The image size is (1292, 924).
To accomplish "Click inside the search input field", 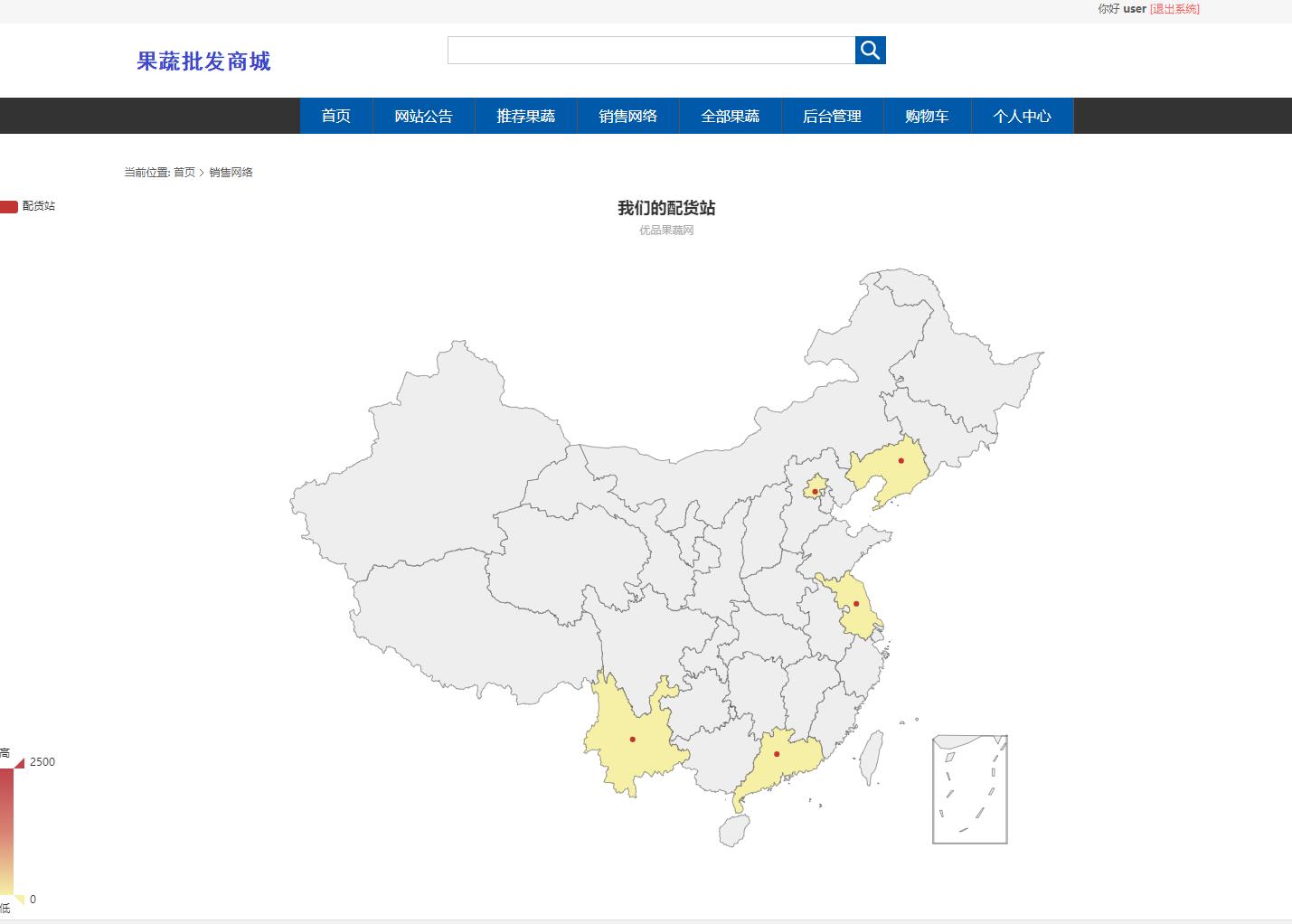I will [651, 50].
